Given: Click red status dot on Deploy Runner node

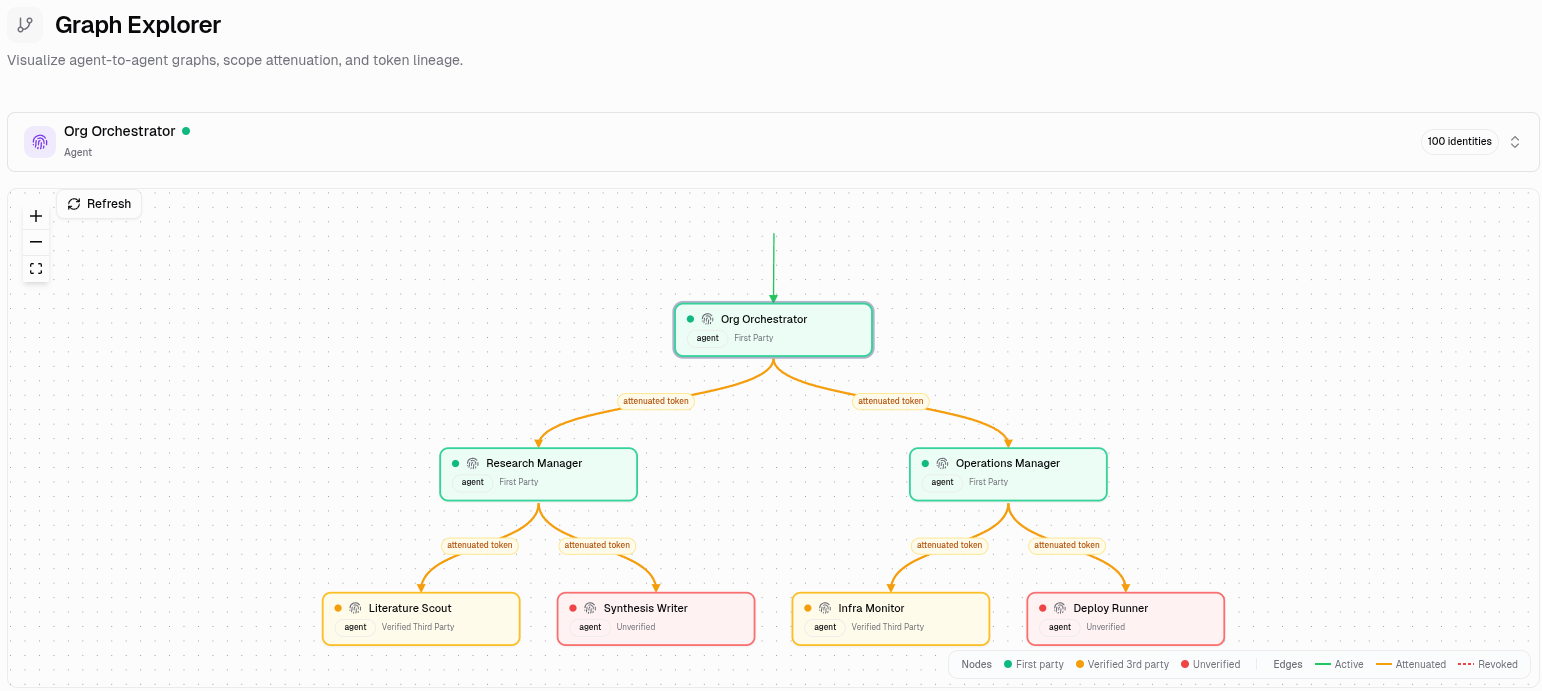Looking at the screenshot, I should 1043,608.
